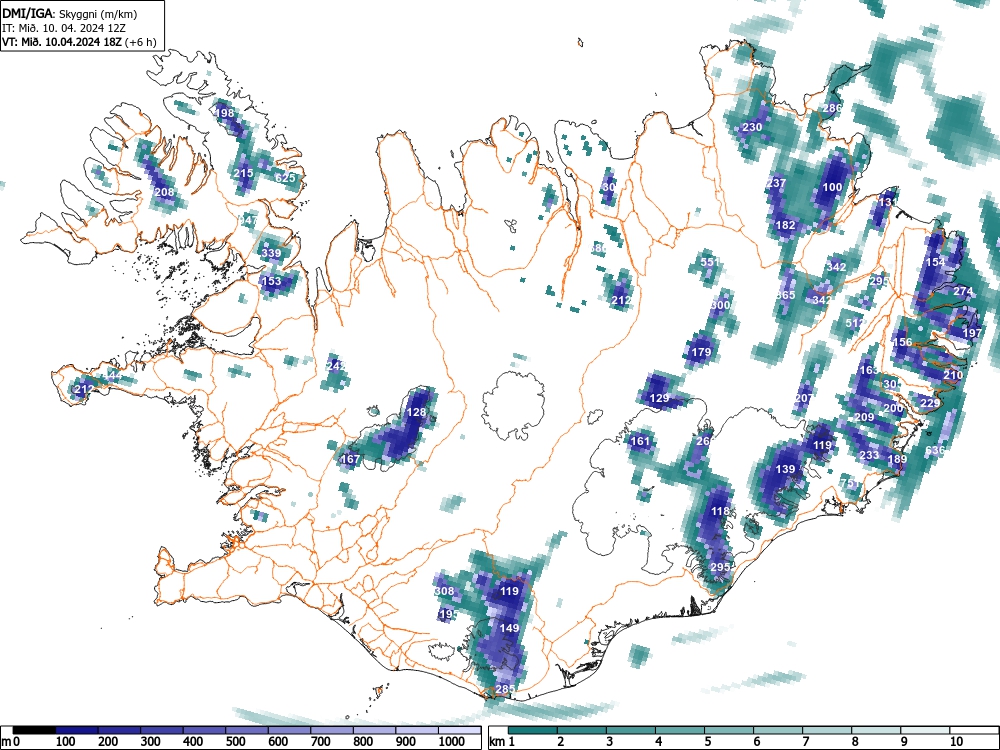Click the 'm 0' label at legend start
Viewport: 1000px width, 750px height.
(11, 742)
